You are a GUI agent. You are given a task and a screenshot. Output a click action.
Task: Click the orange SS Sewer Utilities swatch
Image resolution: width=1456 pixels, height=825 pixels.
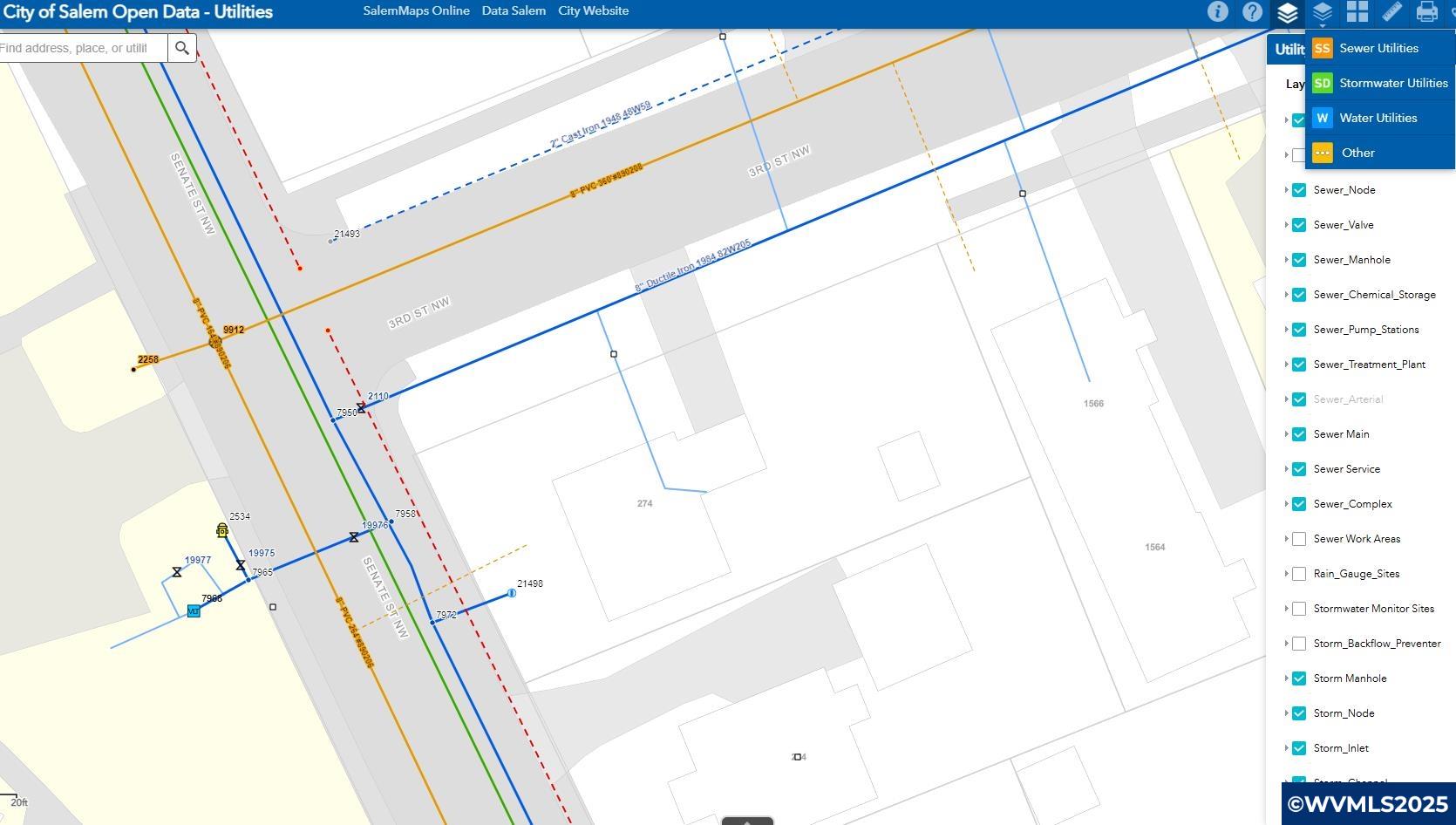(1322, 48)
